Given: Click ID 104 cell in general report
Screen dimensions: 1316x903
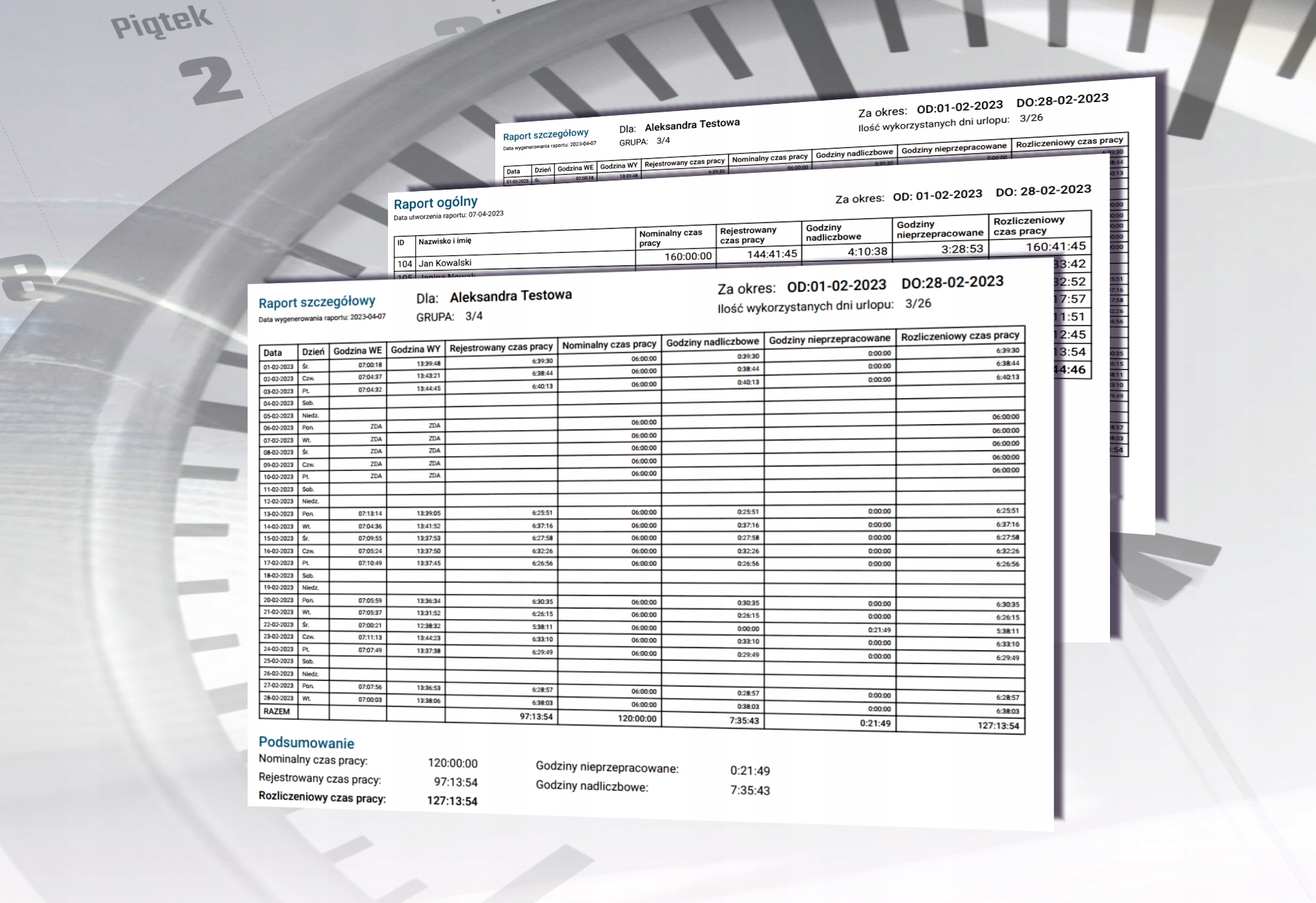Looking at the screenshot, I should pos(404,264).
